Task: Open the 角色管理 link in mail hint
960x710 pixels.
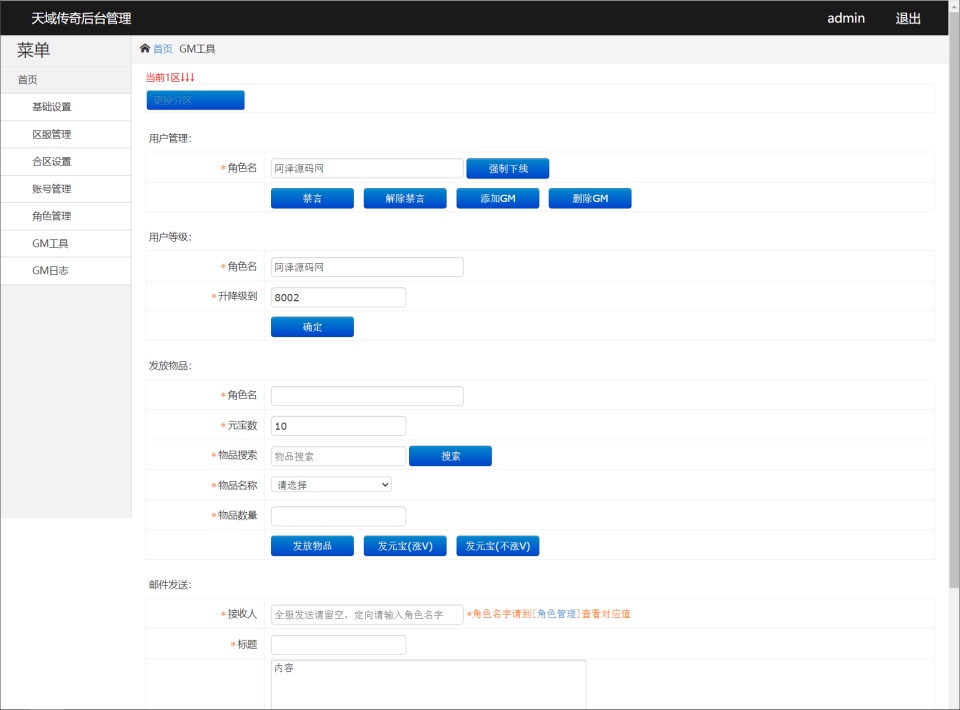Action: [x=557, y=614]
